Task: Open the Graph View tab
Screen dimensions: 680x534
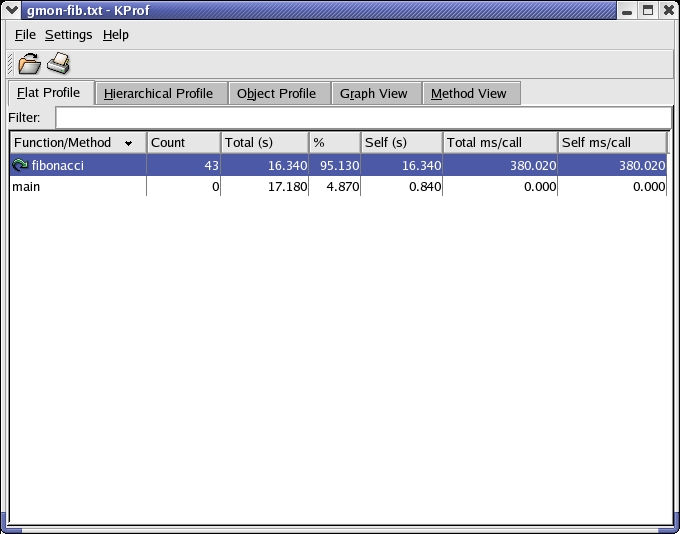Action: [x=373, y=94]
